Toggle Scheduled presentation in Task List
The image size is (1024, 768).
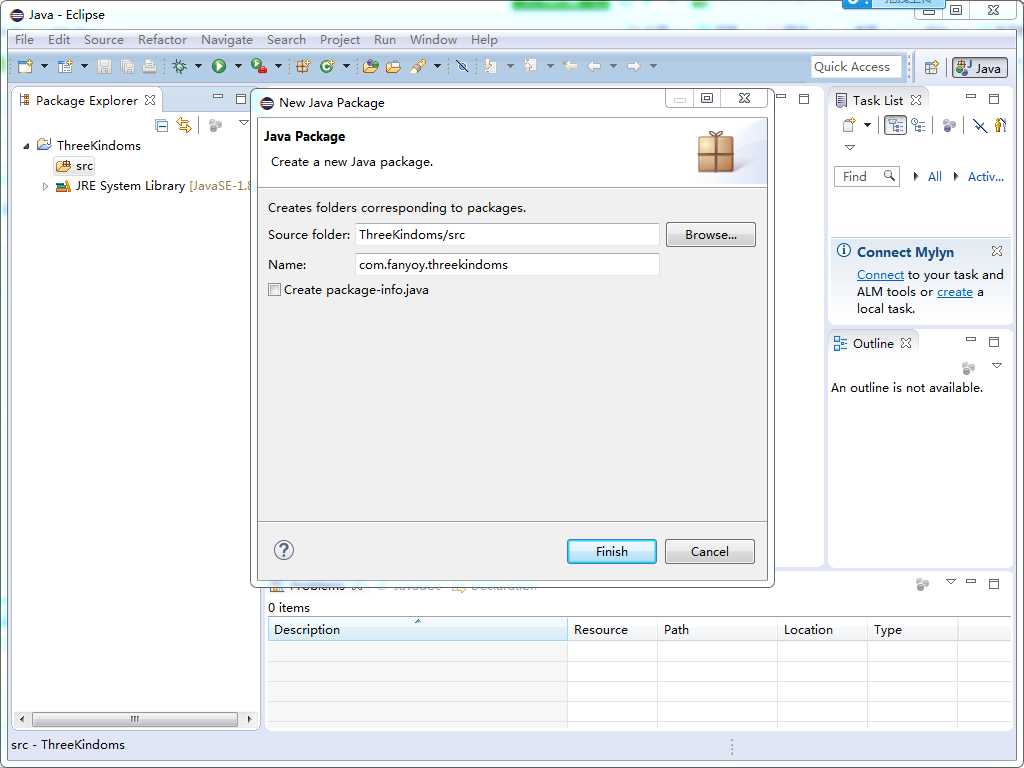click(919, 125)
